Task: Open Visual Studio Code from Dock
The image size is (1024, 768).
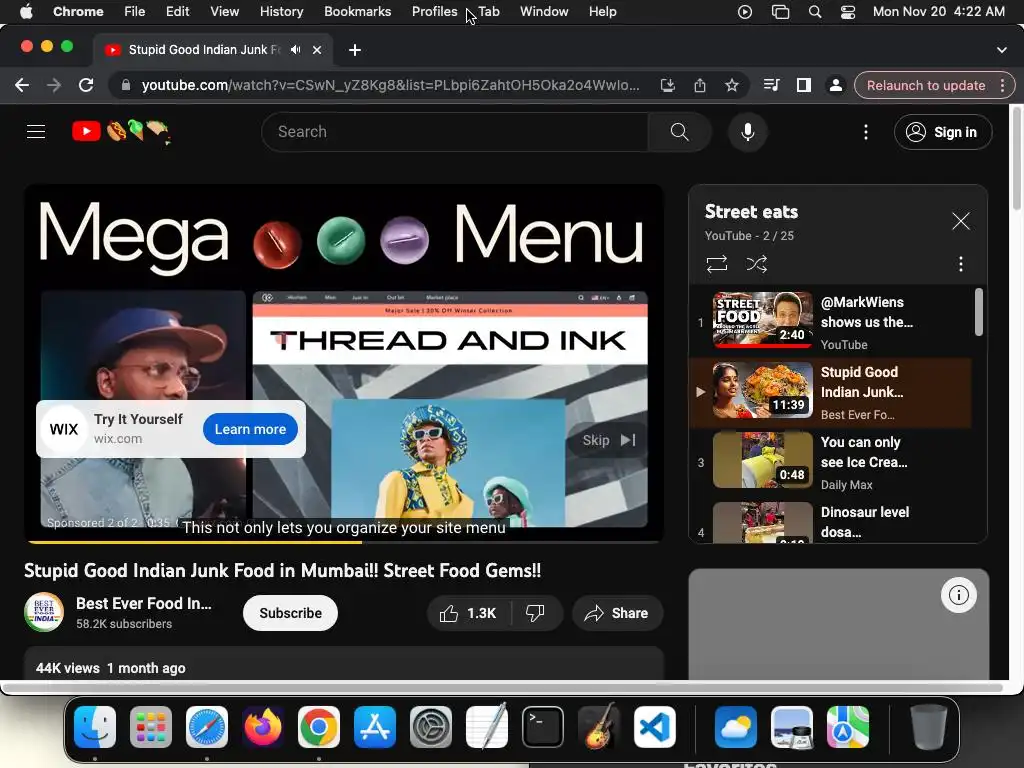Action: (x=654, y=727)
